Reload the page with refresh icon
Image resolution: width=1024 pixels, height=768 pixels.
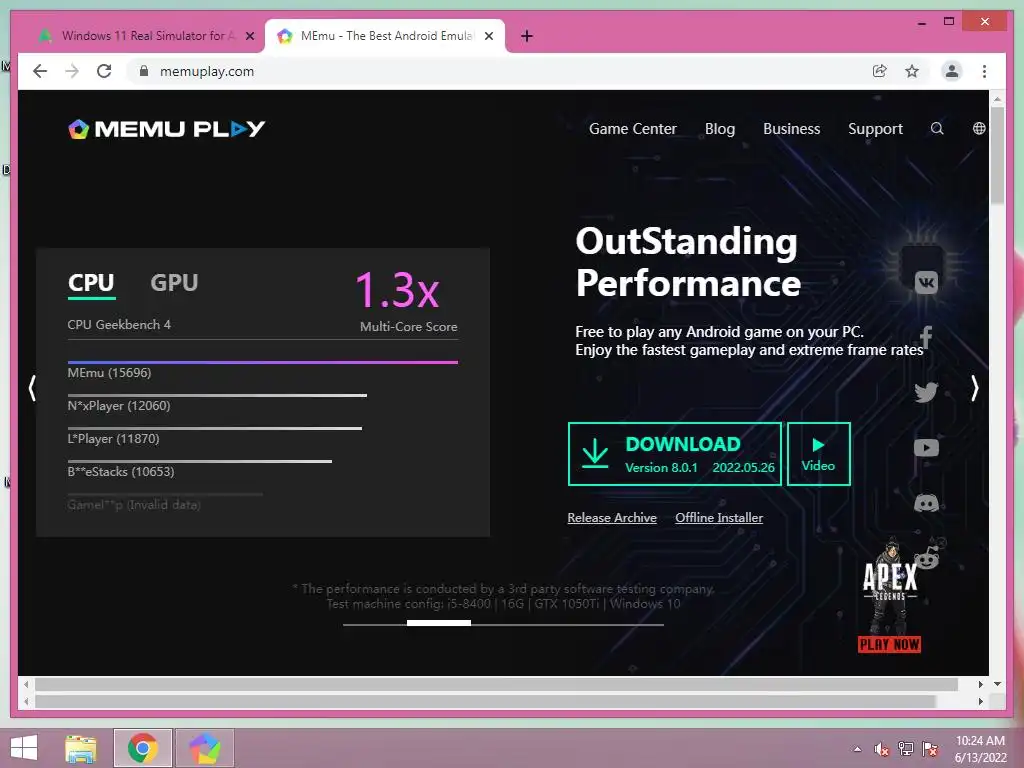[x=104, y=71]
